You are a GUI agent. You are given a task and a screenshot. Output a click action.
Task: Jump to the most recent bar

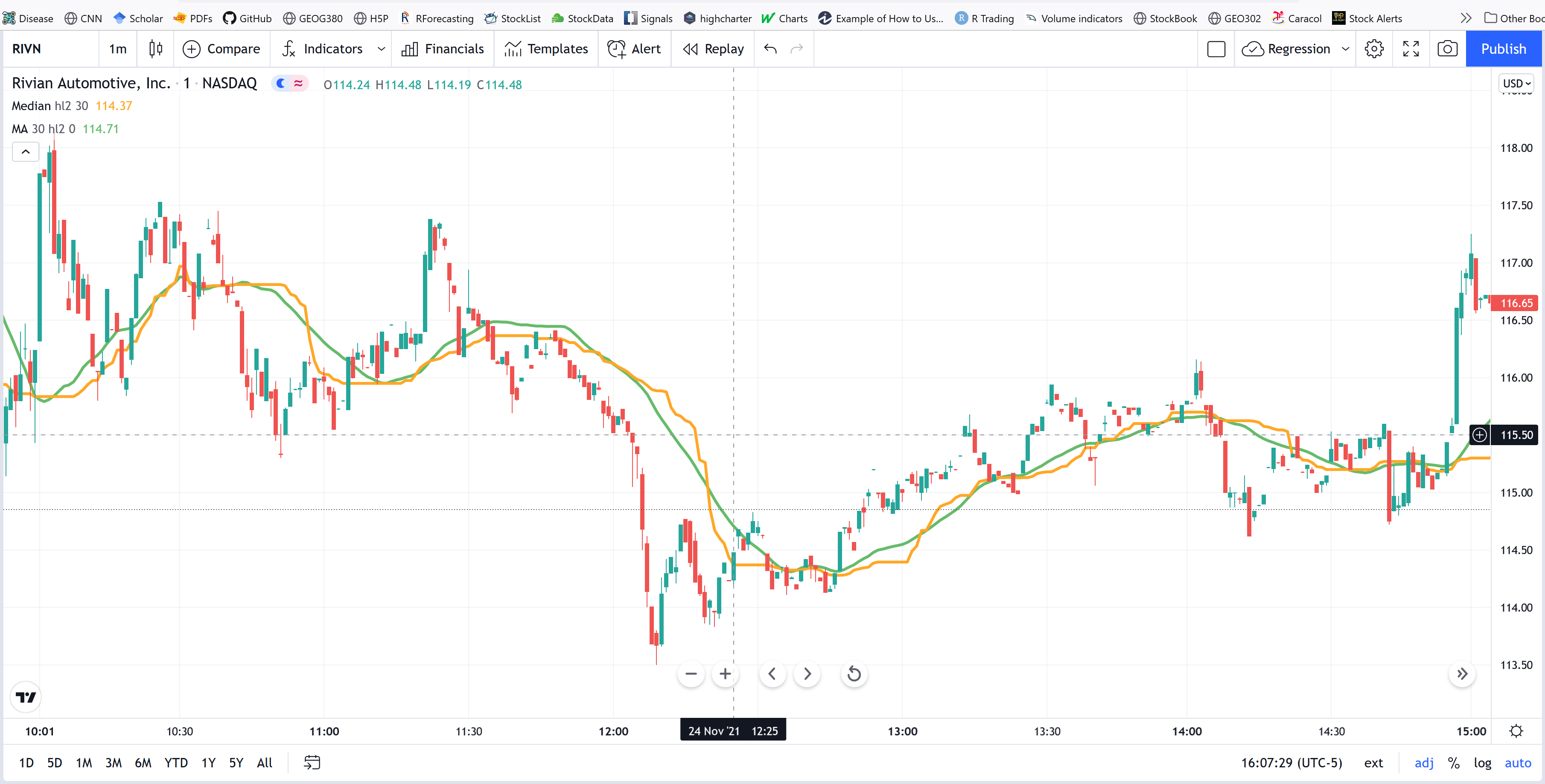1462,673
